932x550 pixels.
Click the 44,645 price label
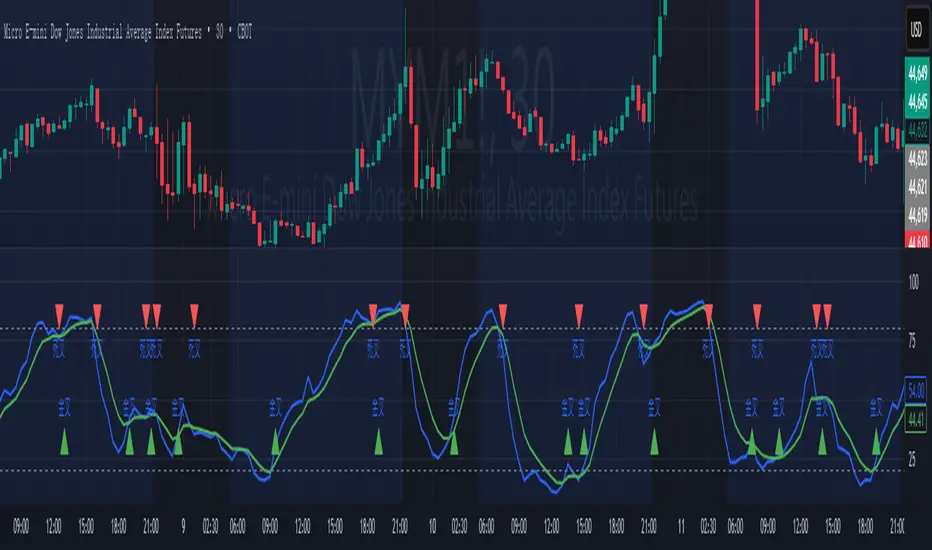point(918,102)
